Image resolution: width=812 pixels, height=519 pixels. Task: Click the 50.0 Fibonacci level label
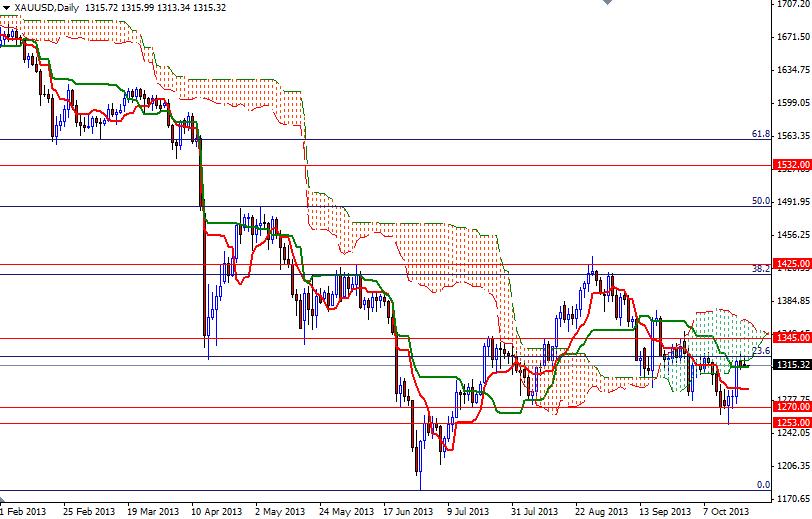761,201
